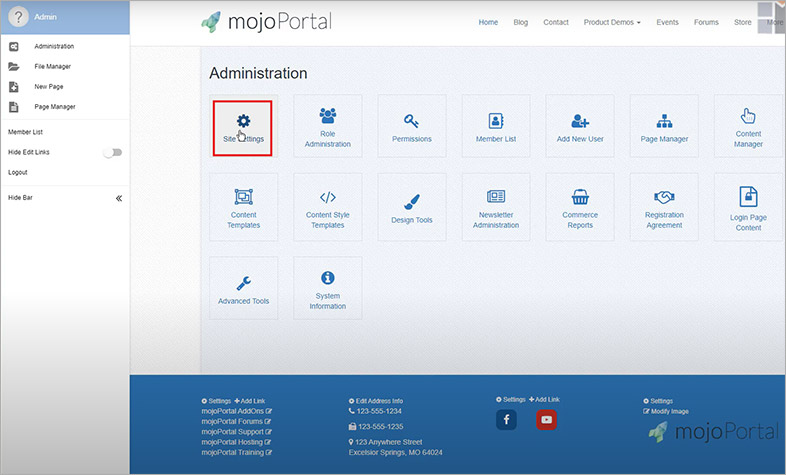Open the Content Templates tile
The width and height of the screenshot is (786, 475).
pos(244,207)
